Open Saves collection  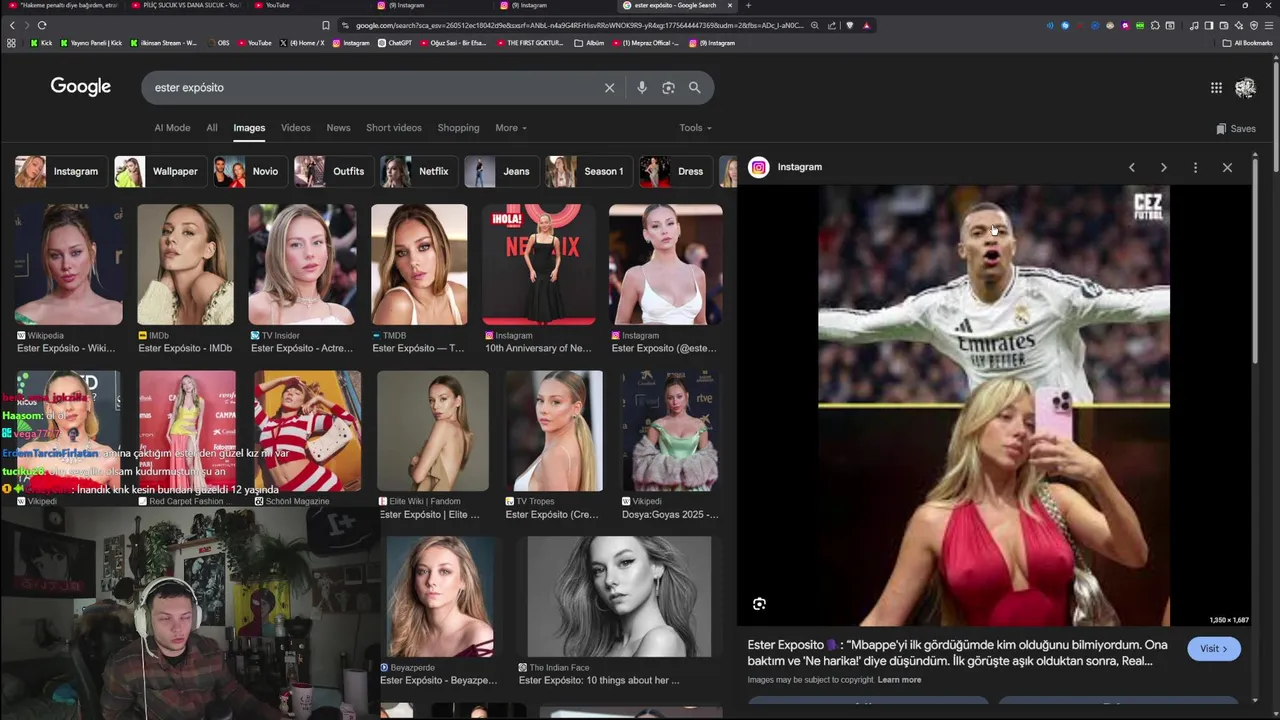1236,128
